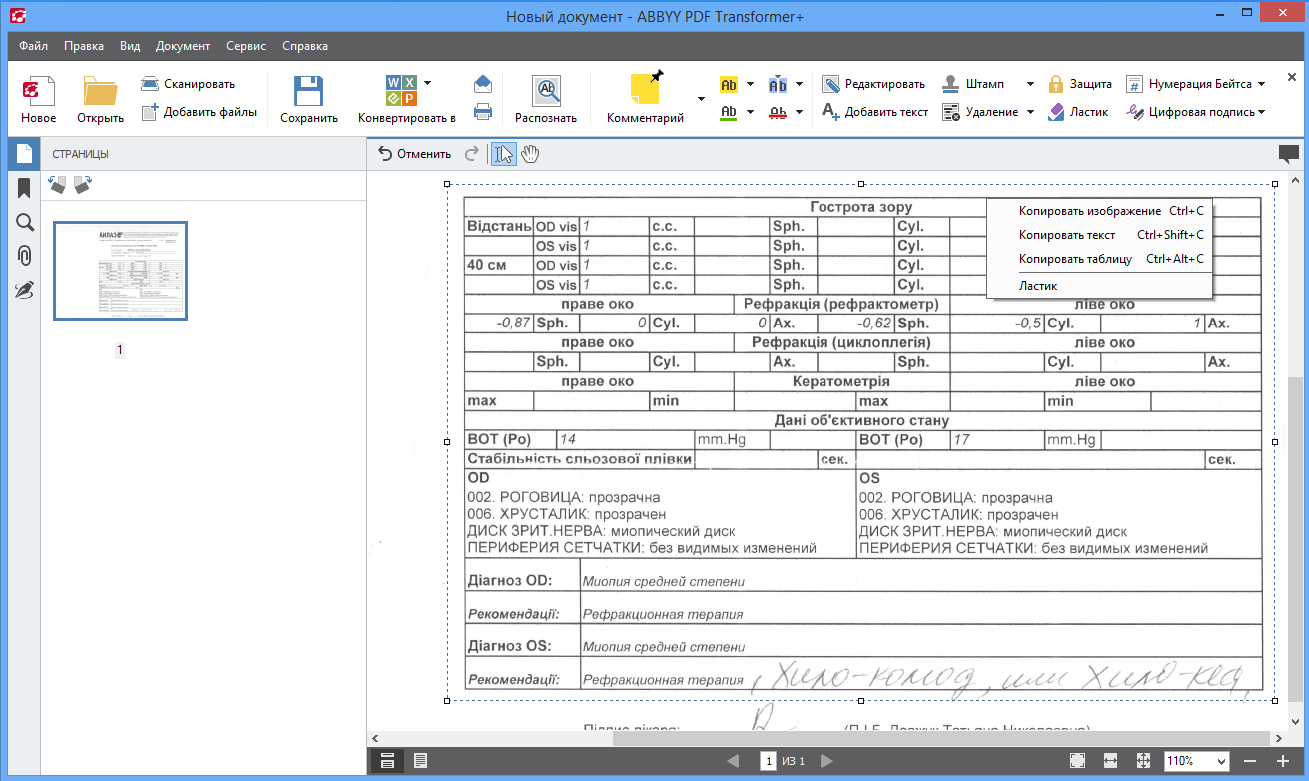
Task: Choose Ластик from the context menu
Action: (x=1099, y=286)
